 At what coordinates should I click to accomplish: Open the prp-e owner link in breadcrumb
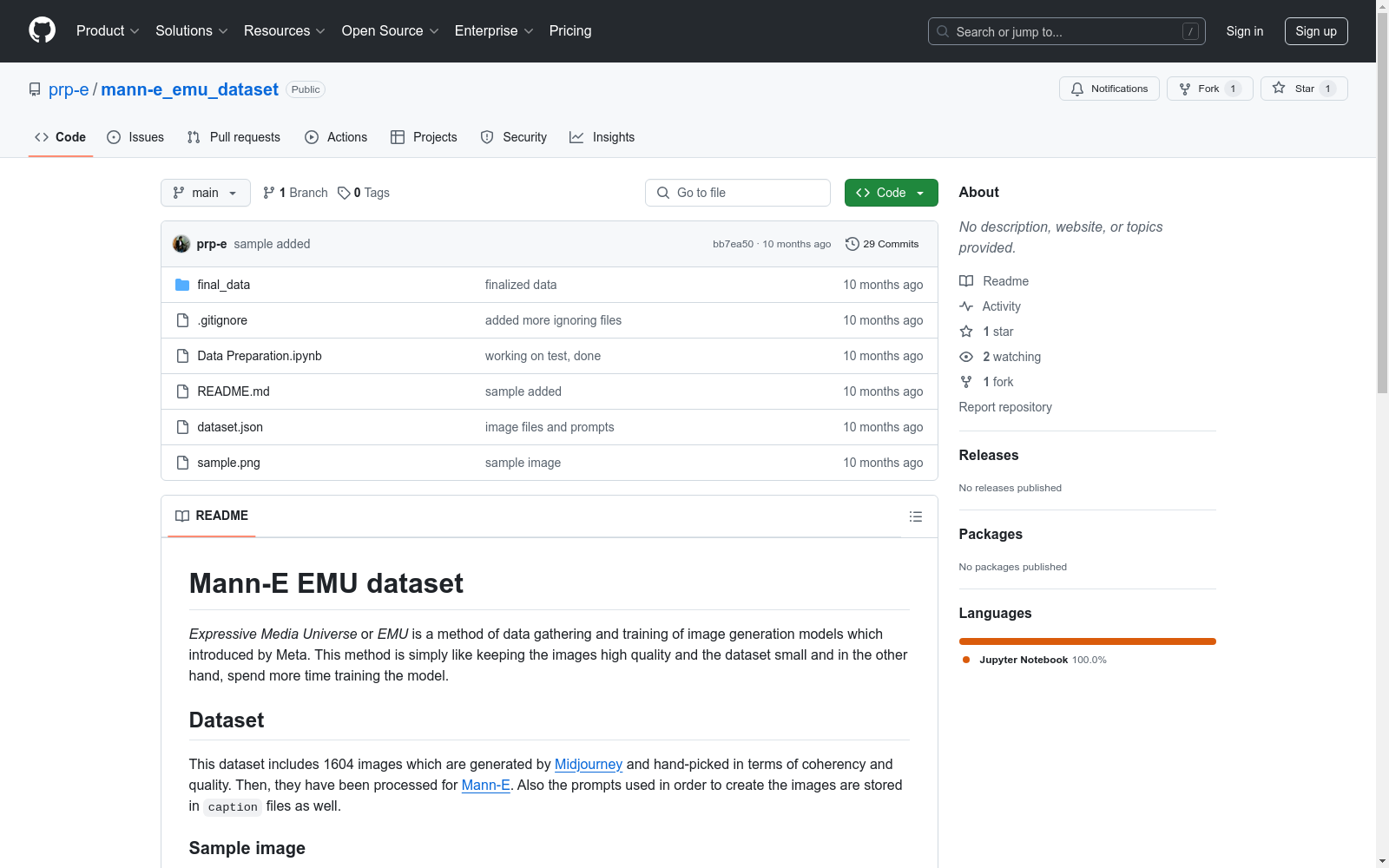[69, 89]
